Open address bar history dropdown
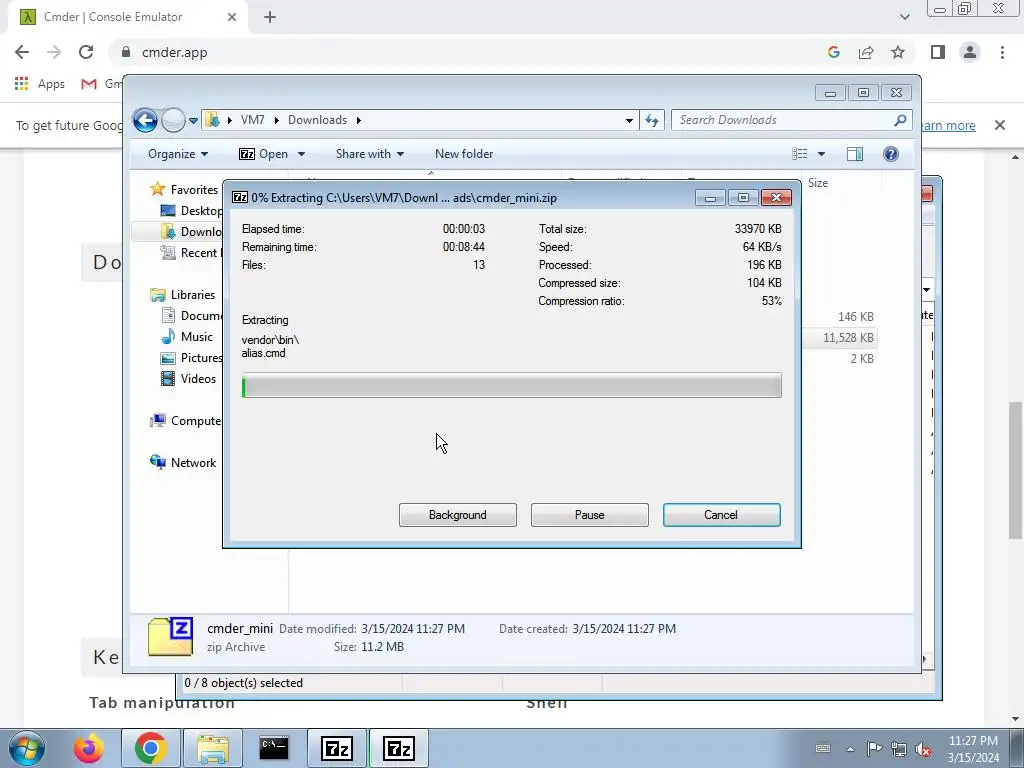Image resolution: width=1024 pixels, height=768 pixels. coord(629,120)
